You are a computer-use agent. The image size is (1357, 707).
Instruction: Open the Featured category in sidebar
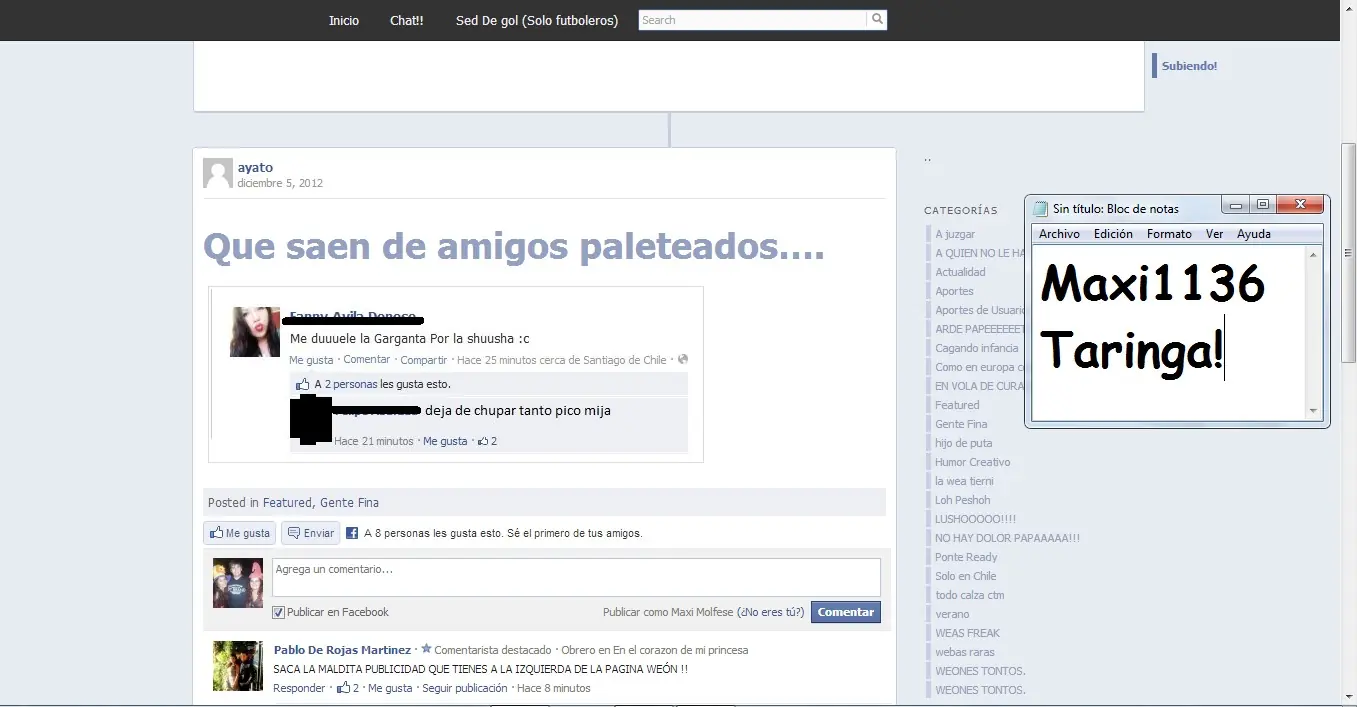957,405
